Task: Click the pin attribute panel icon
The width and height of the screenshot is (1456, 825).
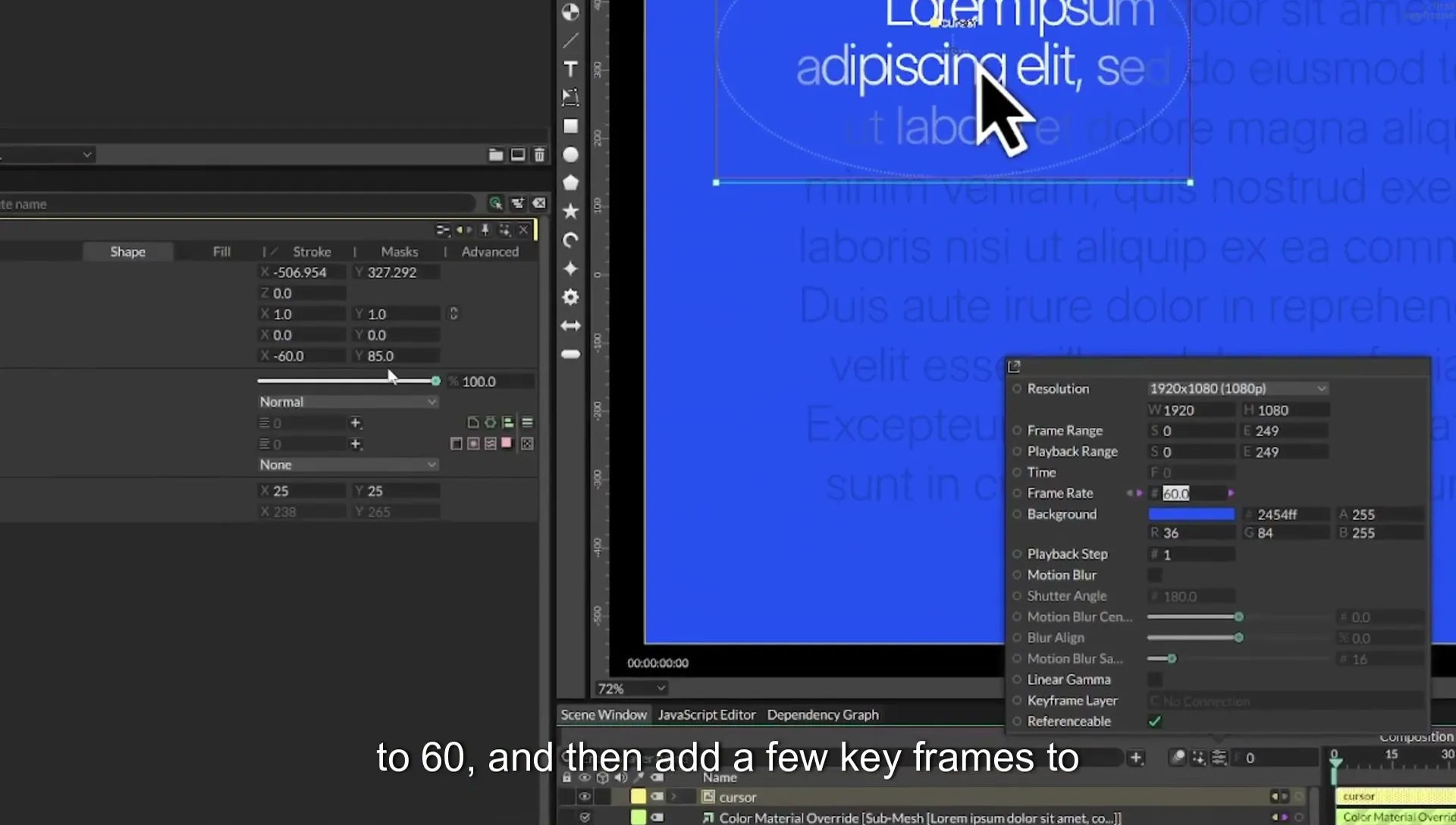Action: 485,230
